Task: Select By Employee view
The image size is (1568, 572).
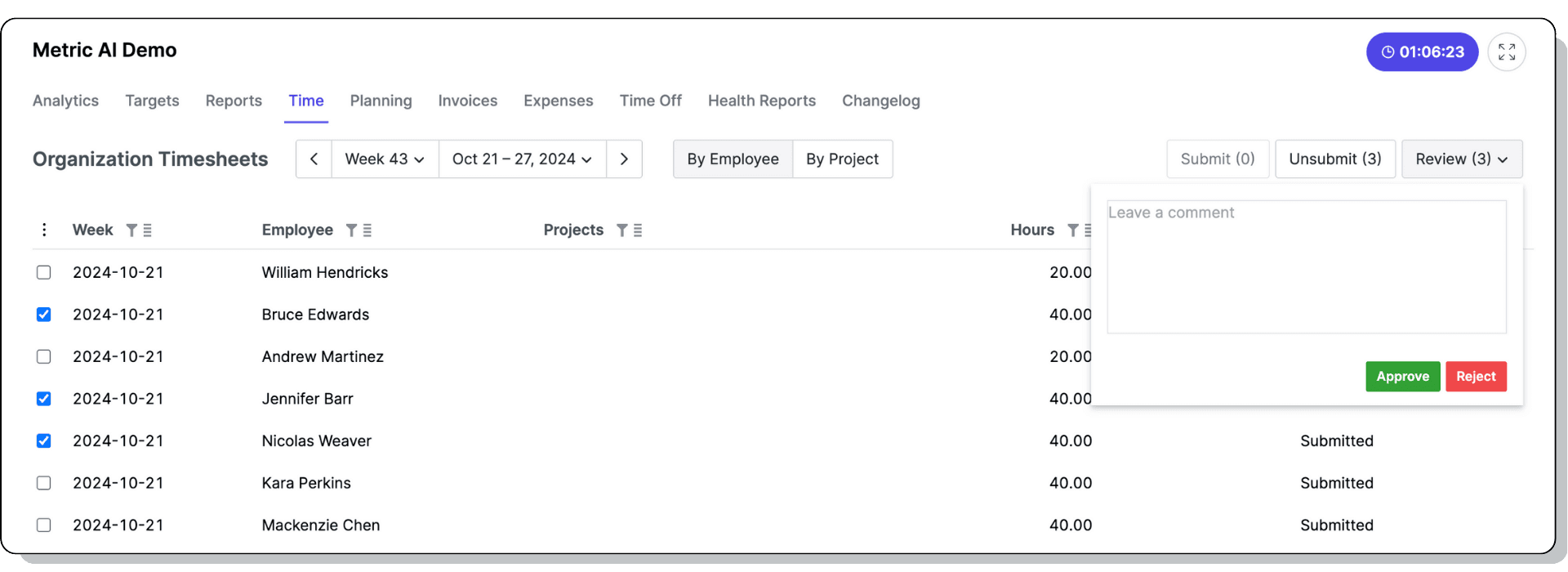Action: 733,159
